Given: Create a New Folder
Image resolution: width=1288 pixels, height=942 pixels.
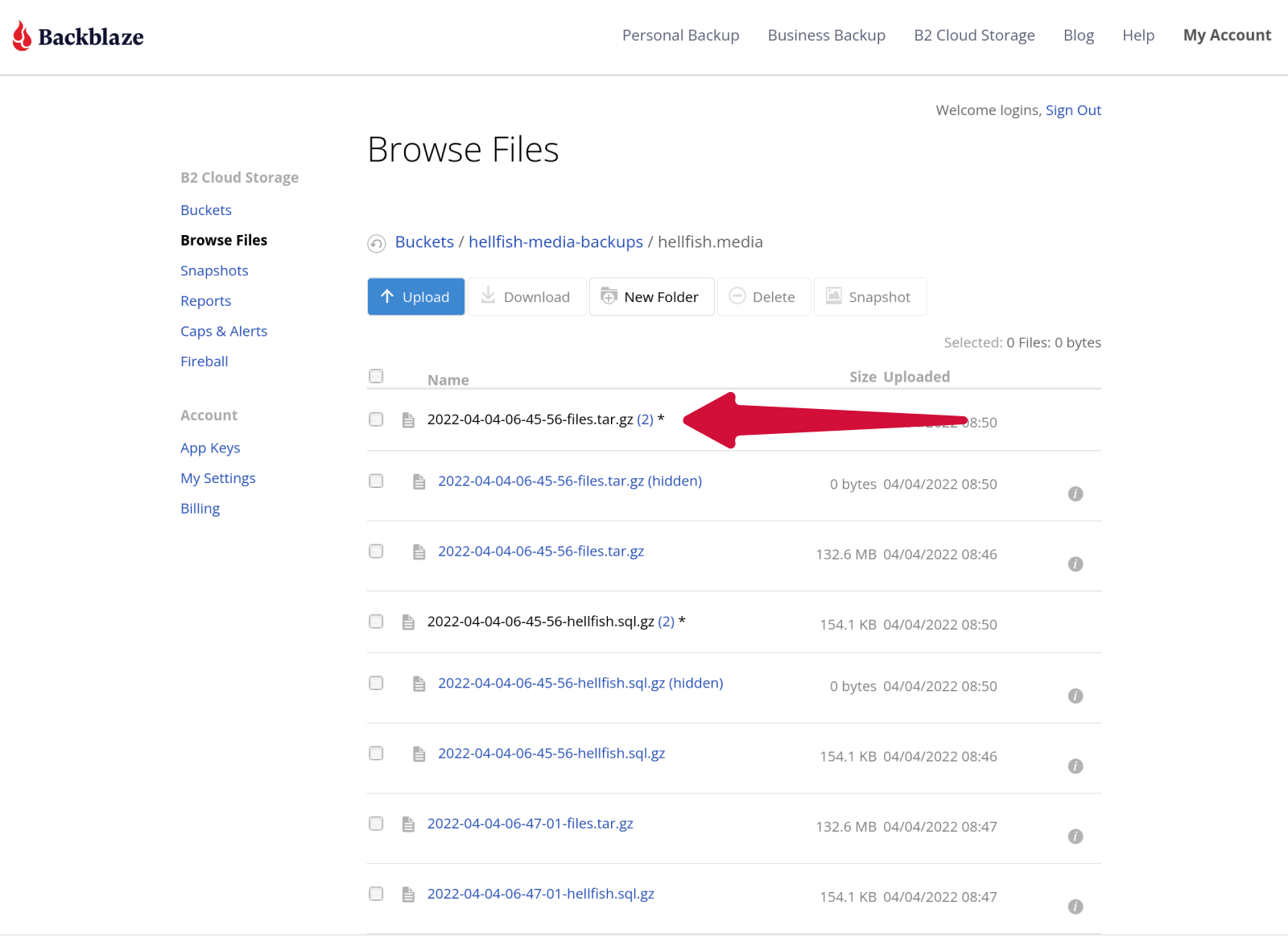Looking at the screenshot, I should coord(651,296).
